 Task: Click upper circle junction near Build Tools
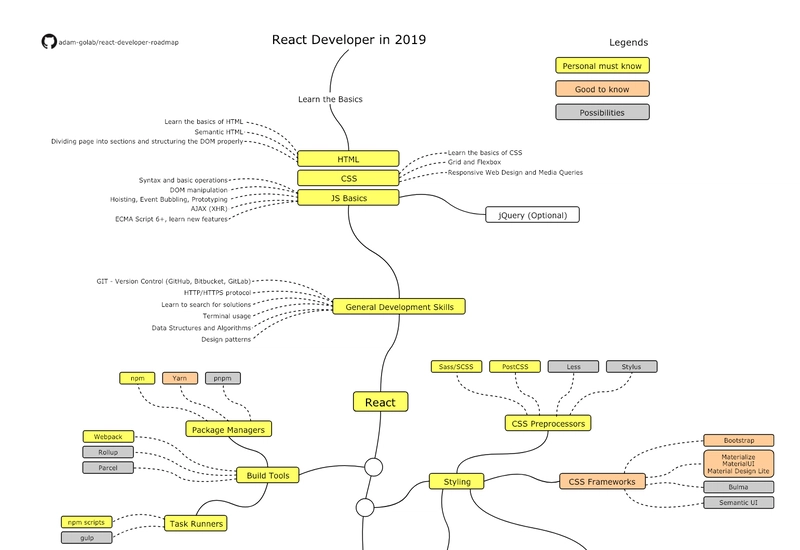point(373,467)
